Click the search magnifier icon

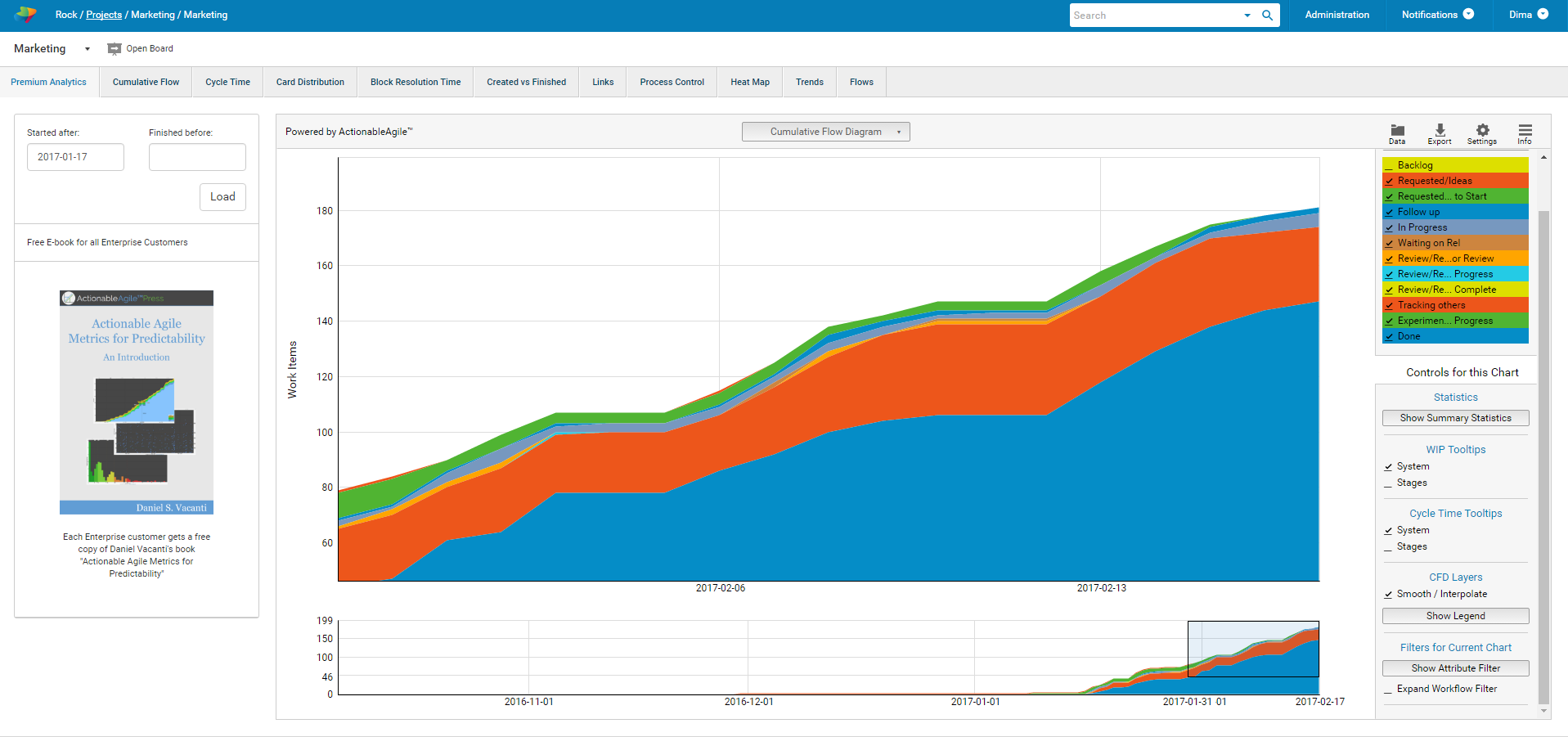click(1267, 16)
